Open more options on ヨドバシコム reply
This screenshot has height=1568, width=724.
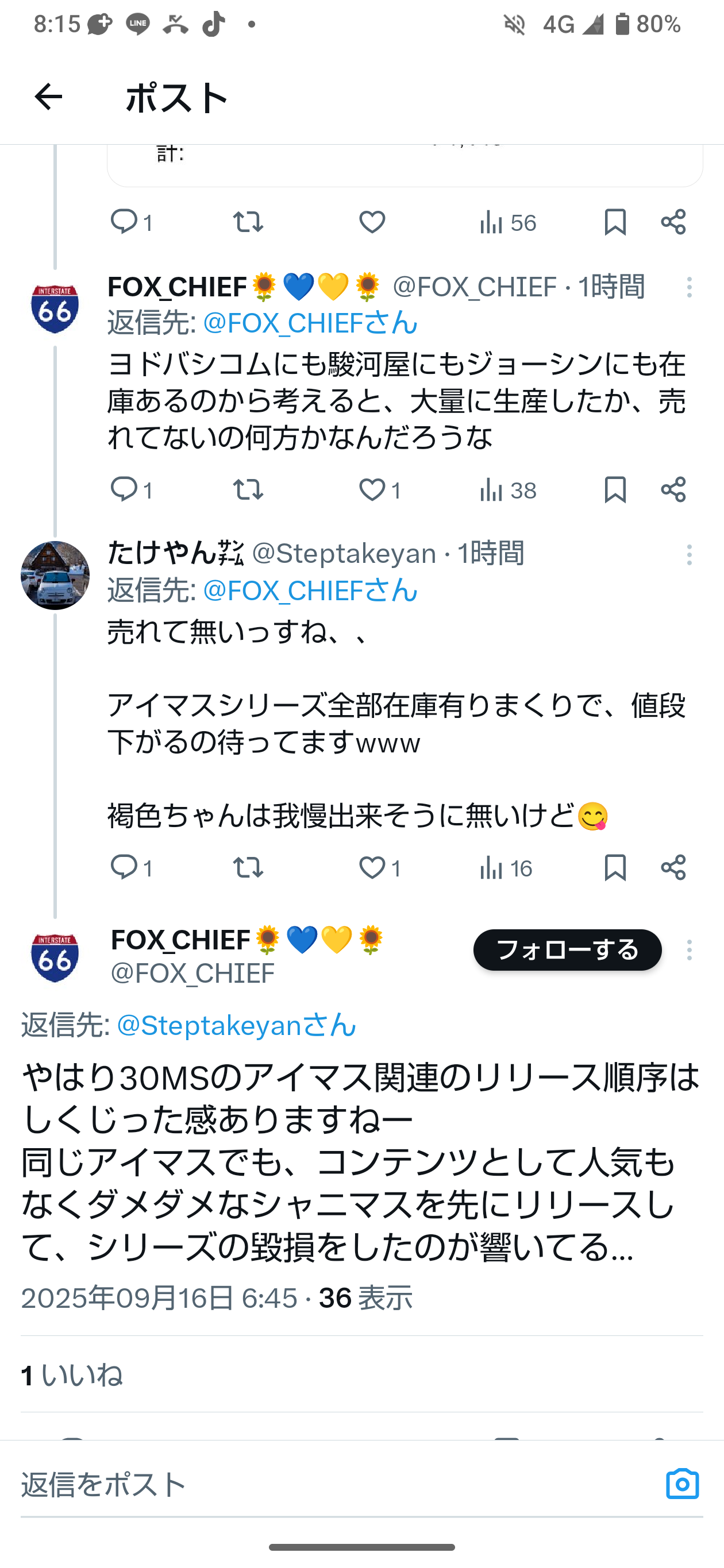(690, 287)
